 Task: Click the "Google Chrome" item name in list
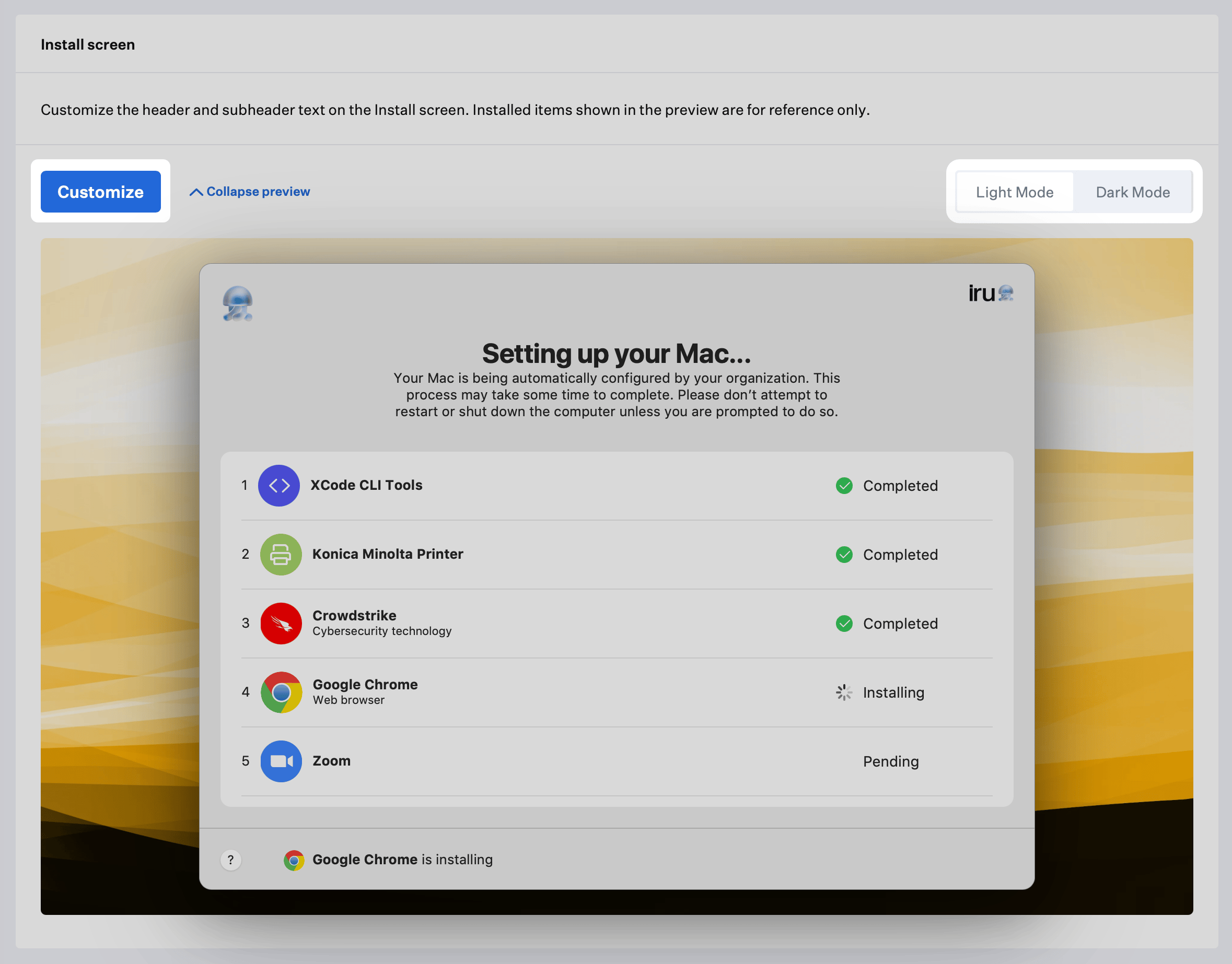365,685
